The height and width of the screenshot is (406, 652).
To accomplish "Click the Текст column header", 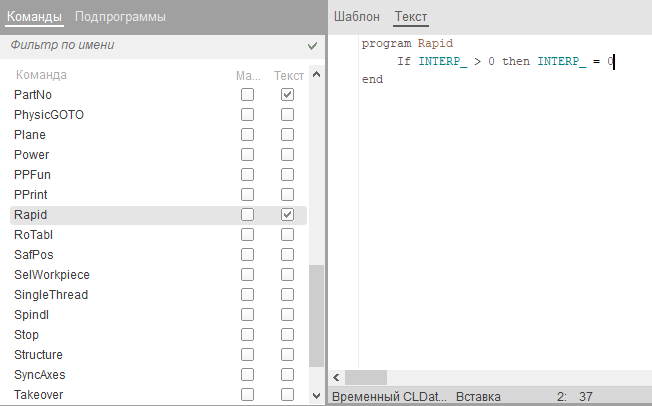I will click(288, 75).
